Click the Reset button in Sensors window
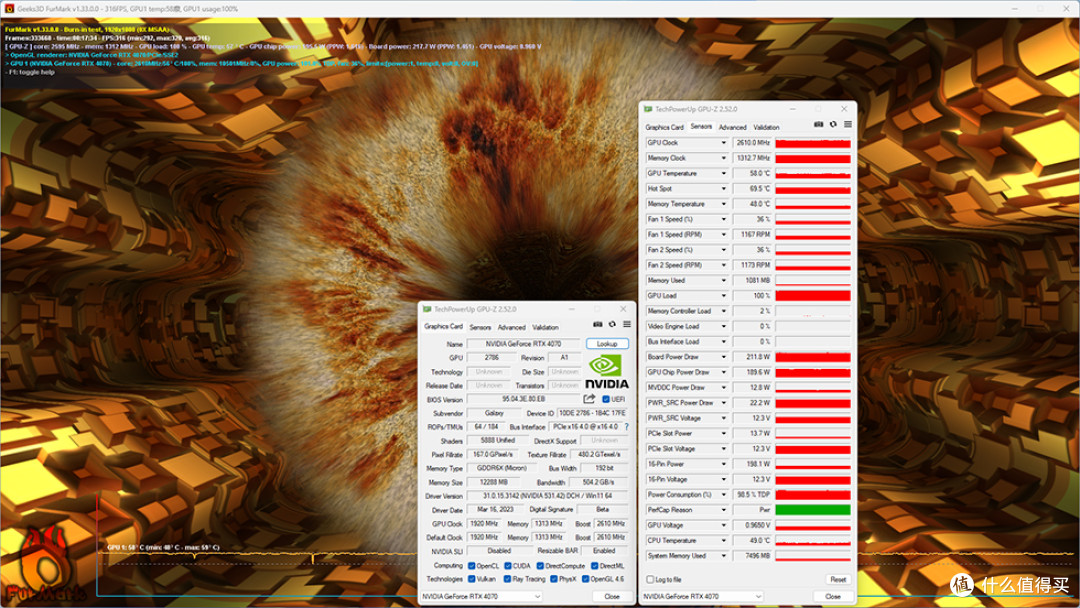 pos(838,580)
